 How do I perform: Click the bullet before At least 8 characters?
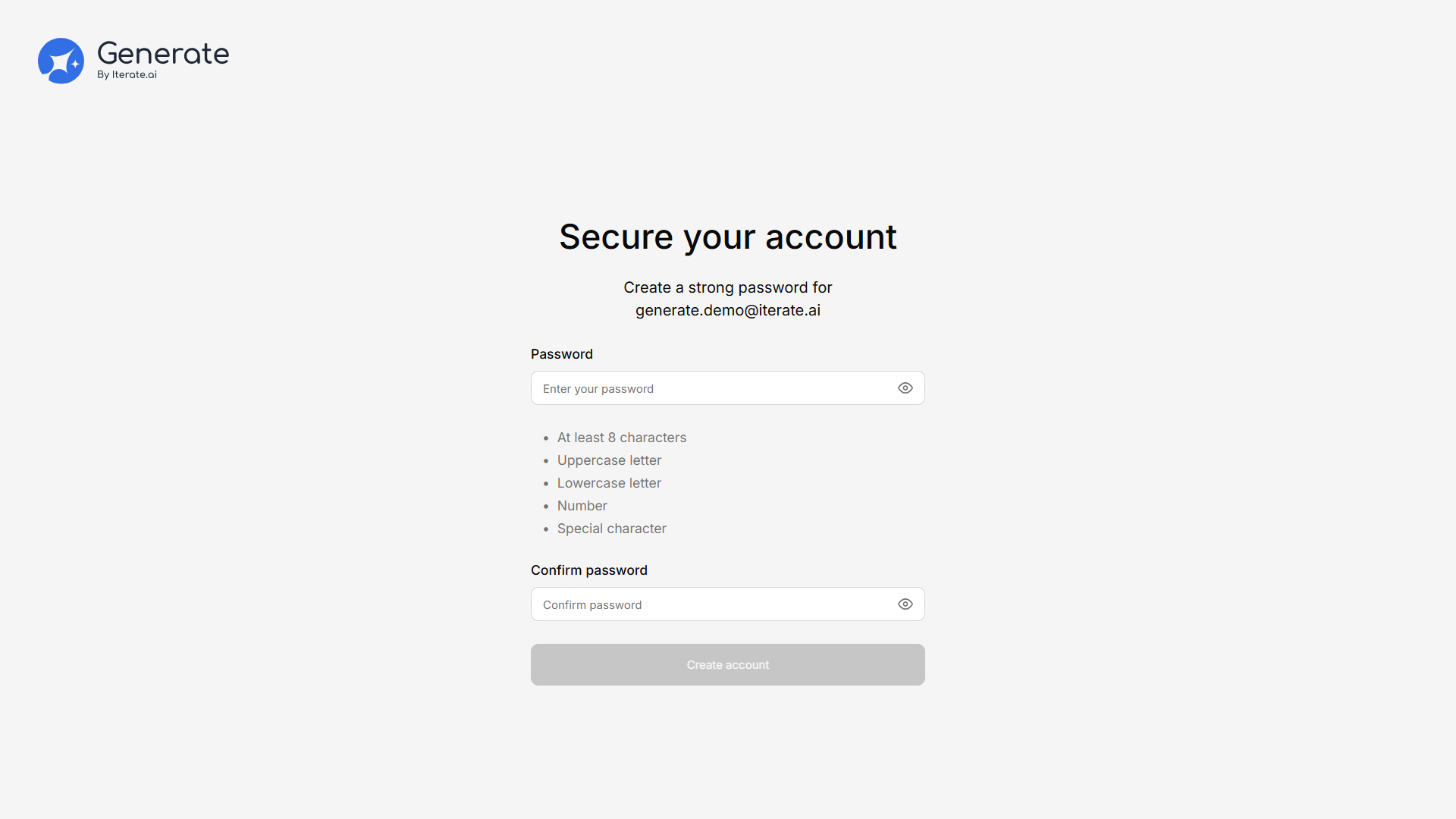pyautogui.click(x=546, y=438)
